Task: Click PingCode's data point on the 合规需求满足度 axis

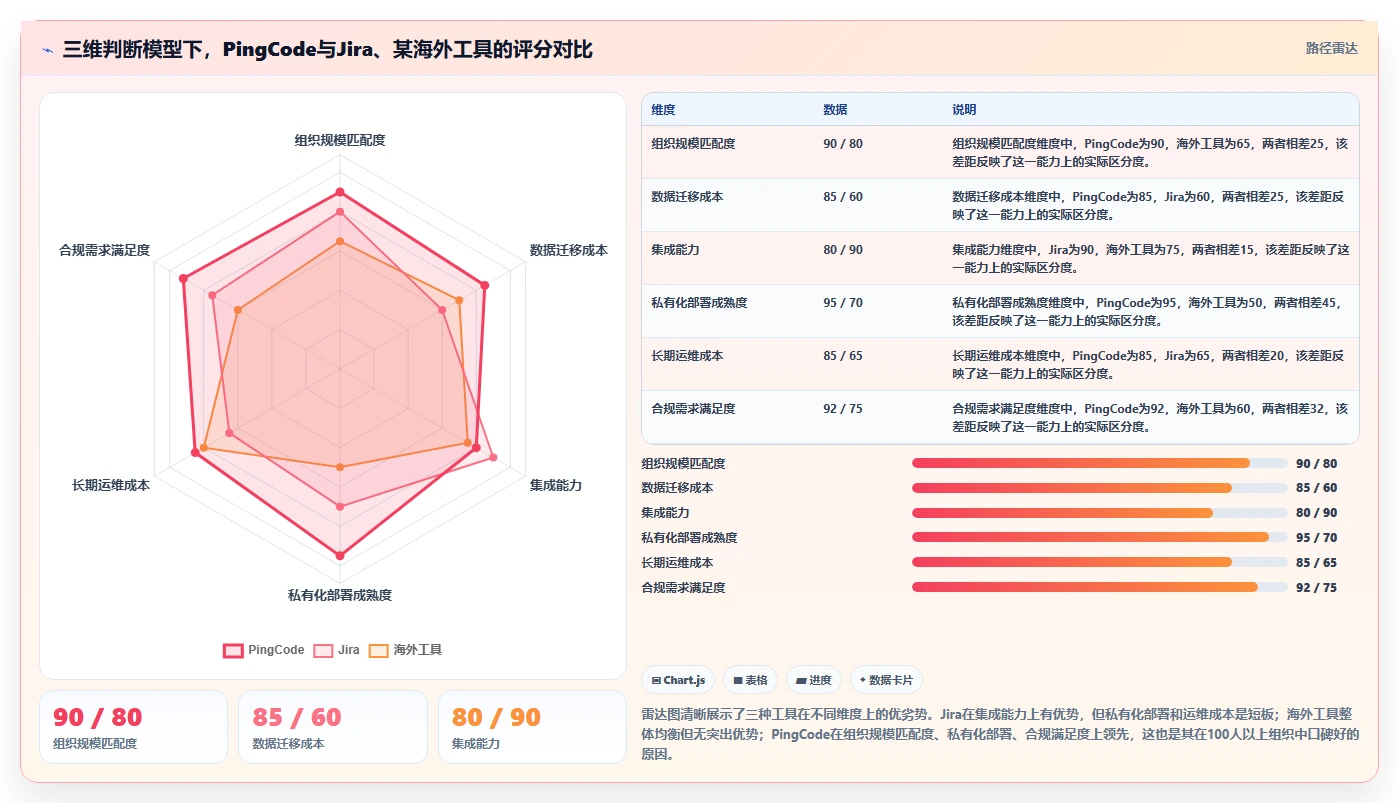Action: 183,278
